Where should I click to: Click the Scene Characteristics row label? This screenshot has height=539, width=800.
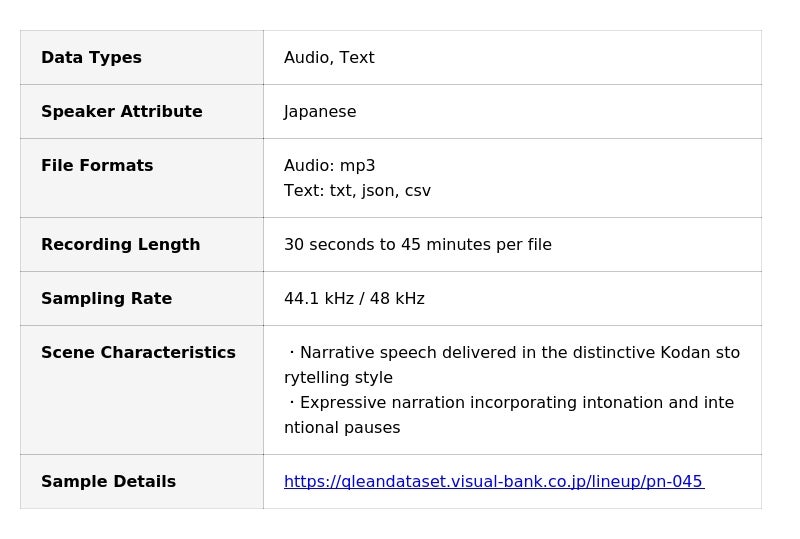click(x=138, y=353)
